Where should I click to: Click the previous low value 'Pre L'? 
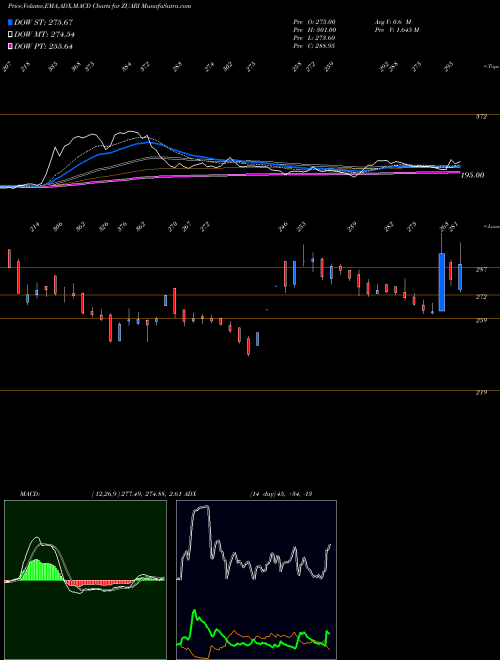[x=314, y=38]
